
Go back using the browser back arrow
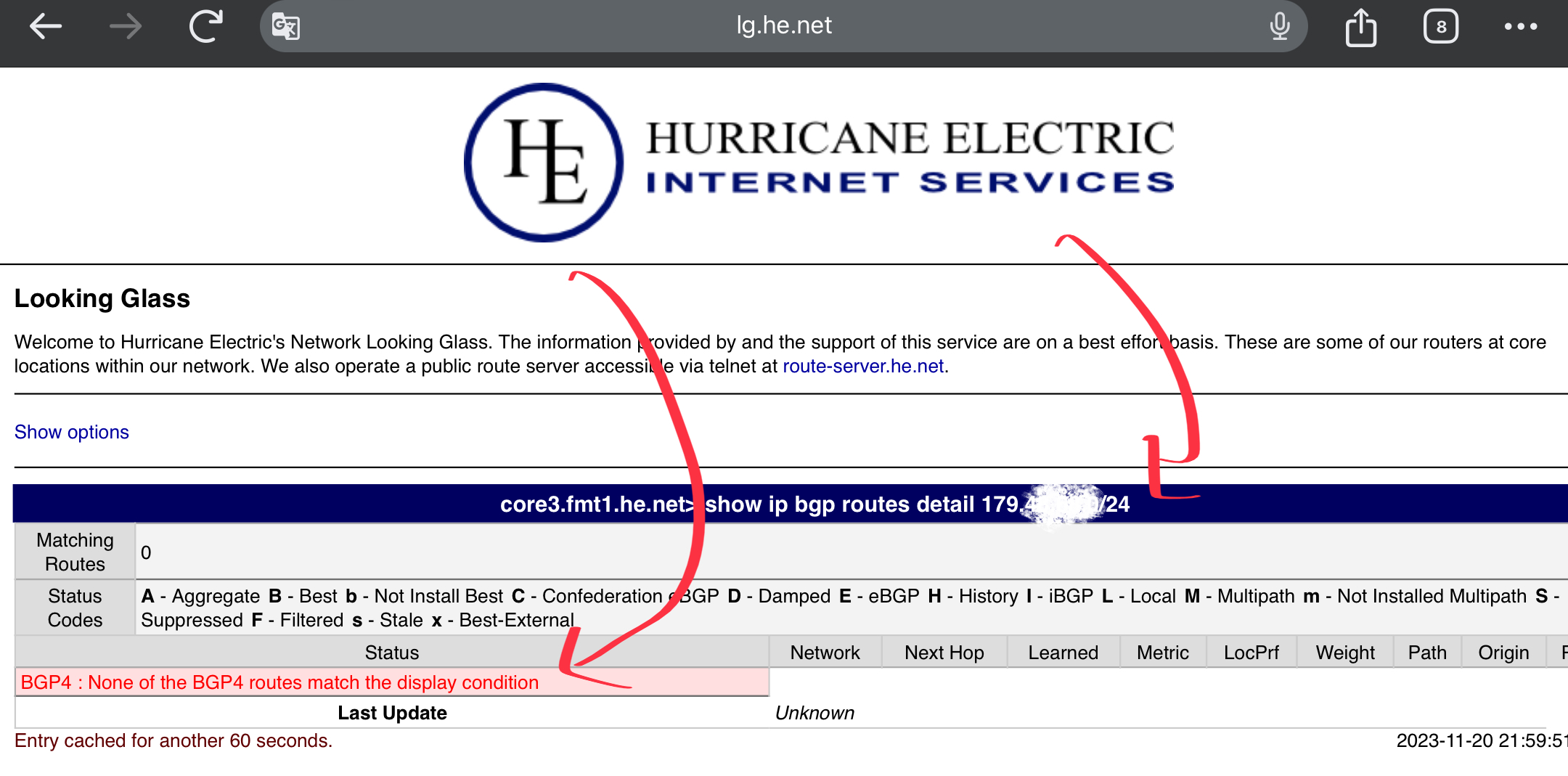(46, 27)
